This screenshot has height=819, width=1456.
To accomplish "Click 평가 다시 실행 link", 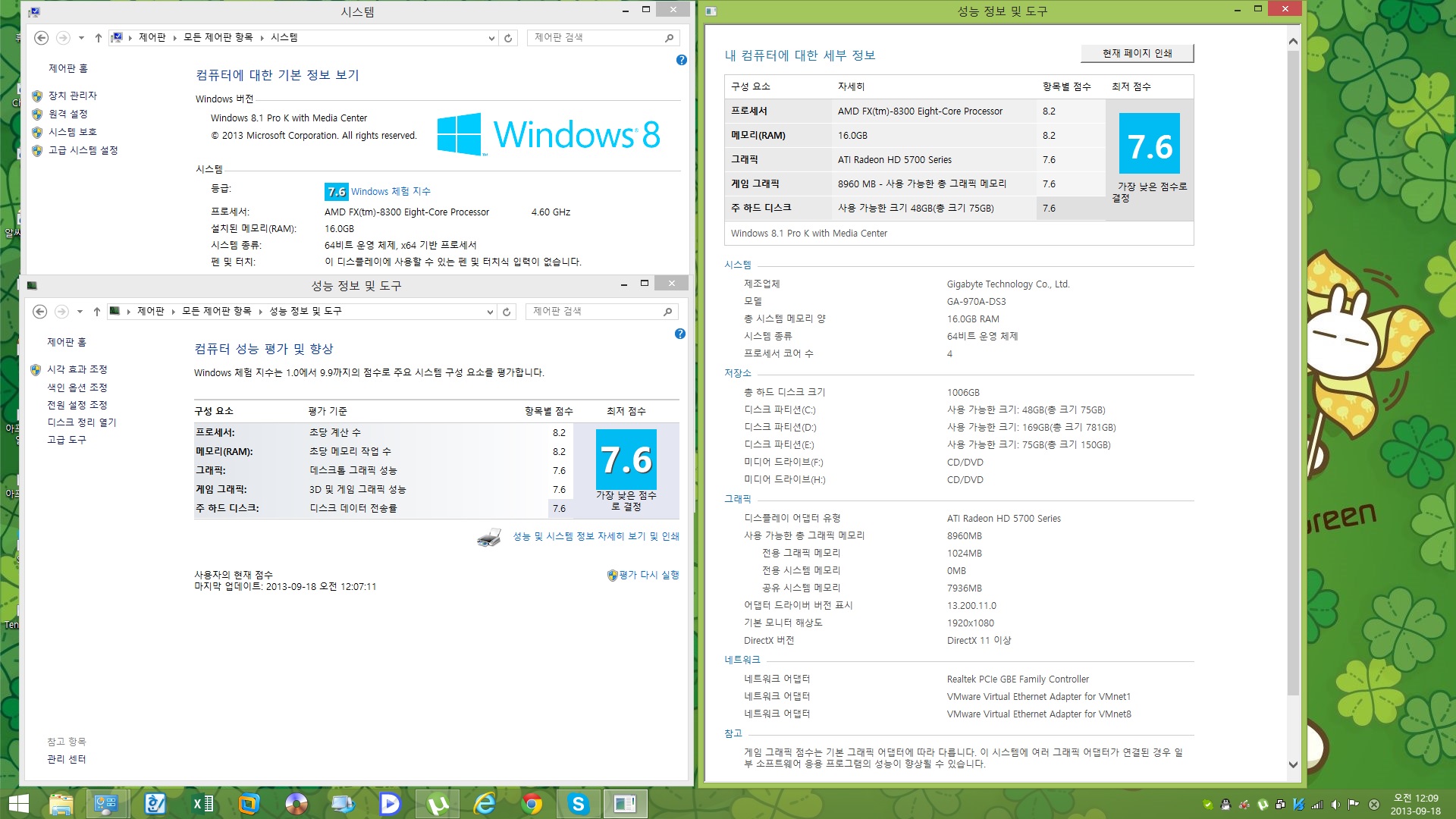I will [649, 575].
